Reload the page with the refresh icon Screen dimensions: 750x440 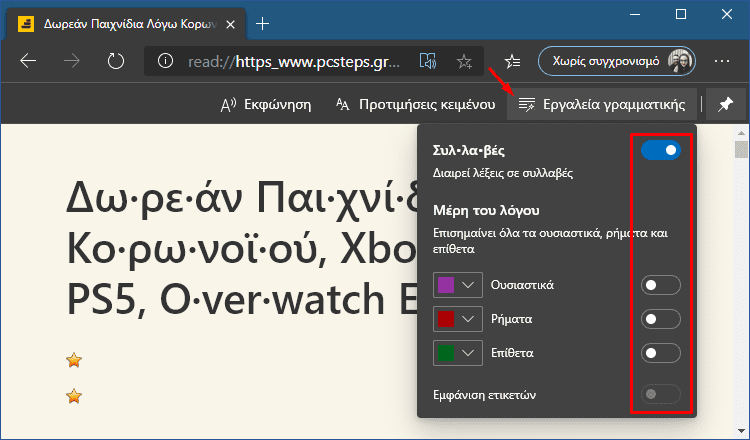click(x=116, y=61)
